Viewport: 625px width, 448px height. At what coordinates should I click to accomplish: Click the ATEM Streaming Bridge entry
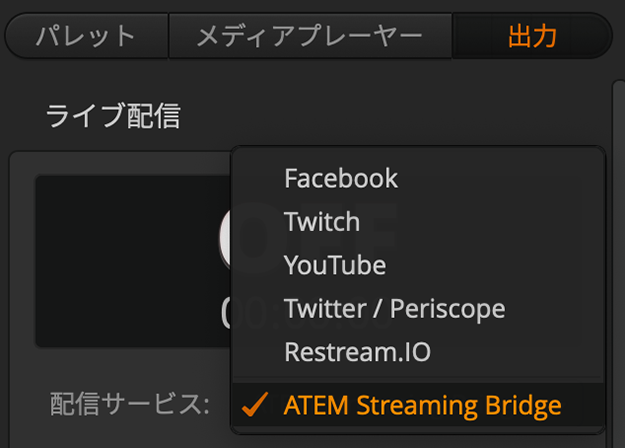[x=422, y=406]
